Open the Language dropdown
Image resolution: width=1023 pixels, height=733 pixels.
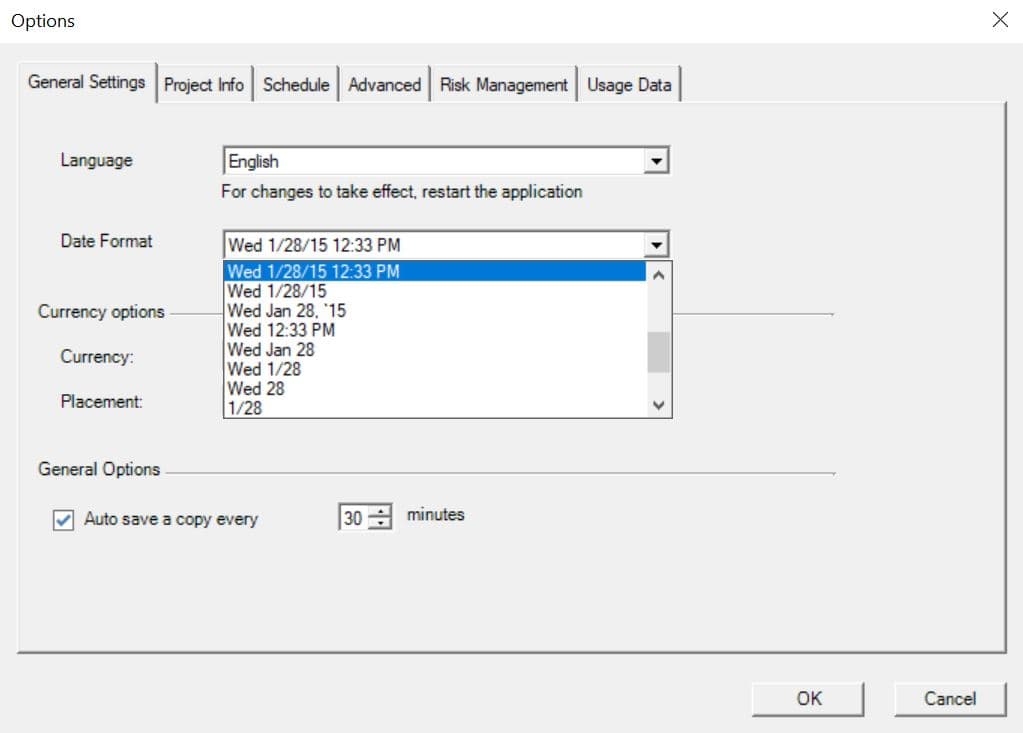657,159
